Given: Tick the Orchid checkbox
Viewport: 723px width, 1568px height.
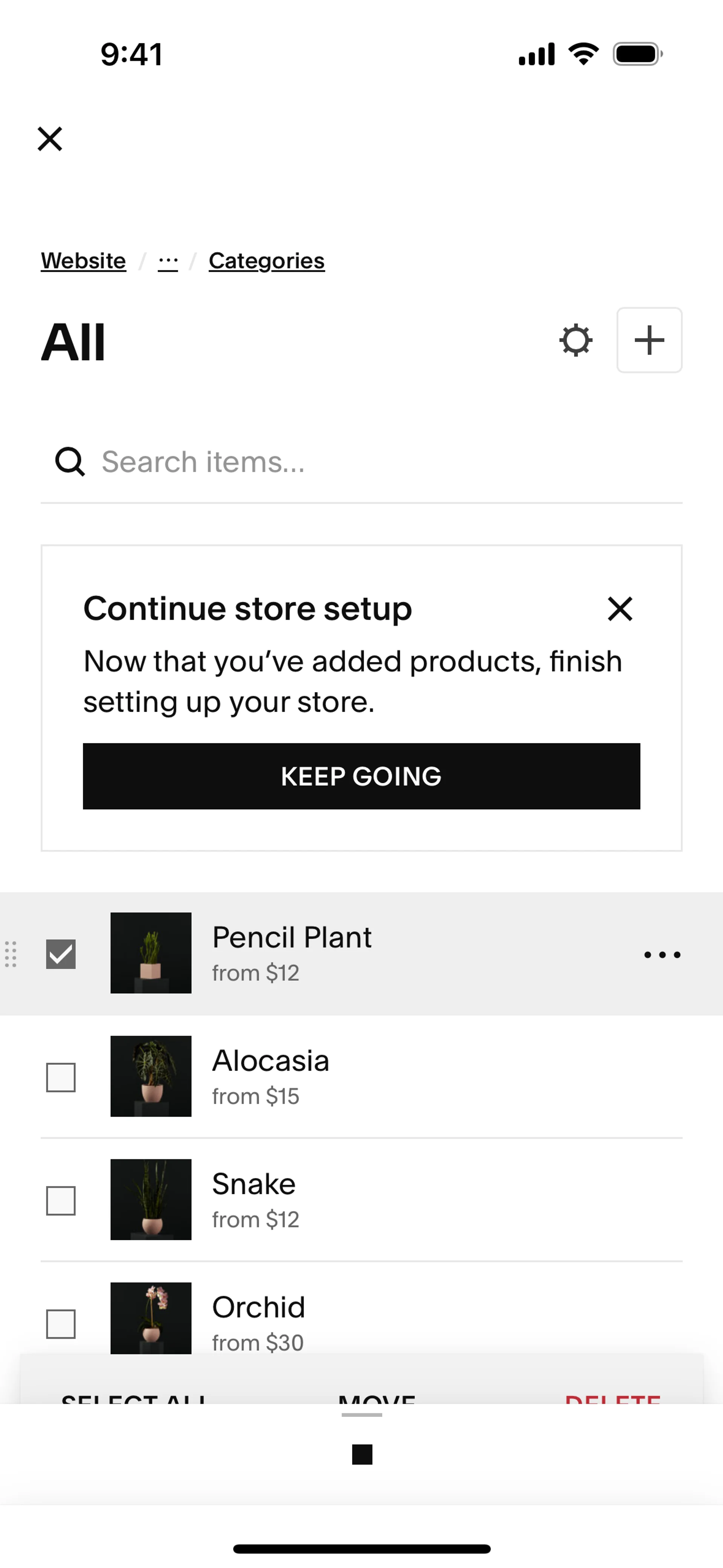Looking at the screenshot, I should pos(61,1324).
